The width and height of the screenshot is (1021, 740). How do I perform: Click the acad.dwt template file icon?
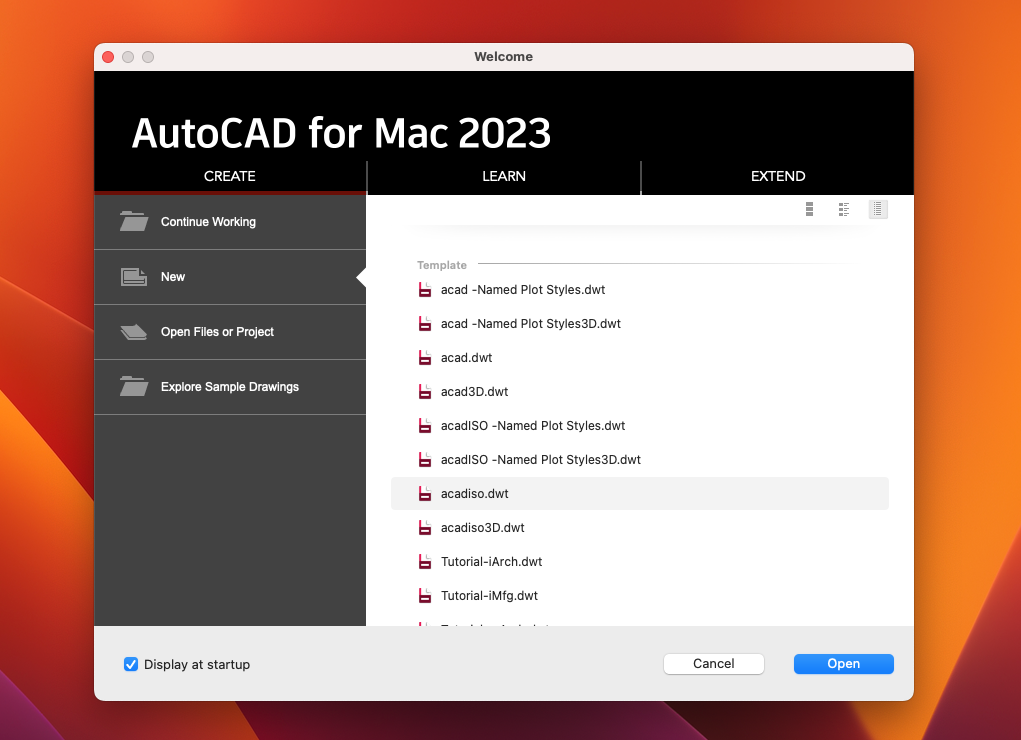click(425, 357)
